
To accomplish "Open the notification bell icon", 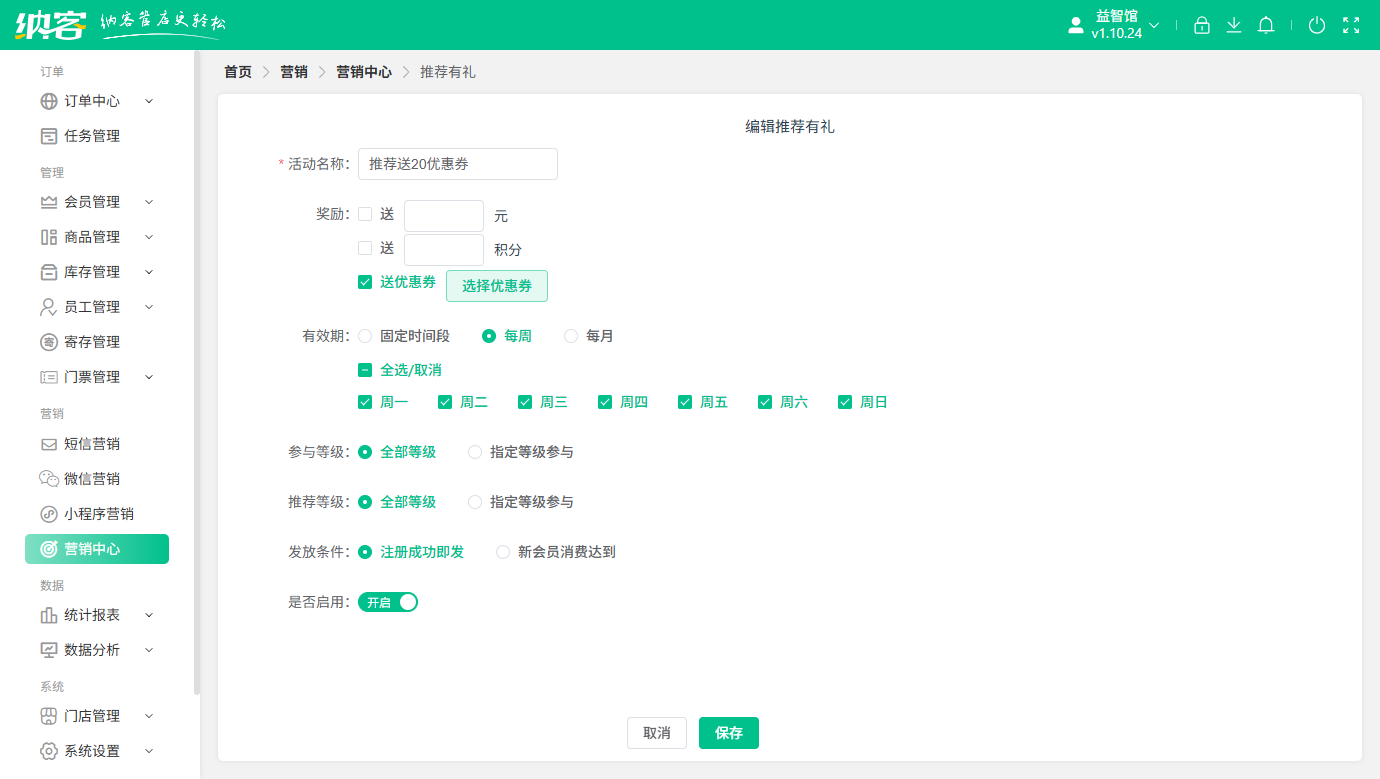I will pos(1265,25).
